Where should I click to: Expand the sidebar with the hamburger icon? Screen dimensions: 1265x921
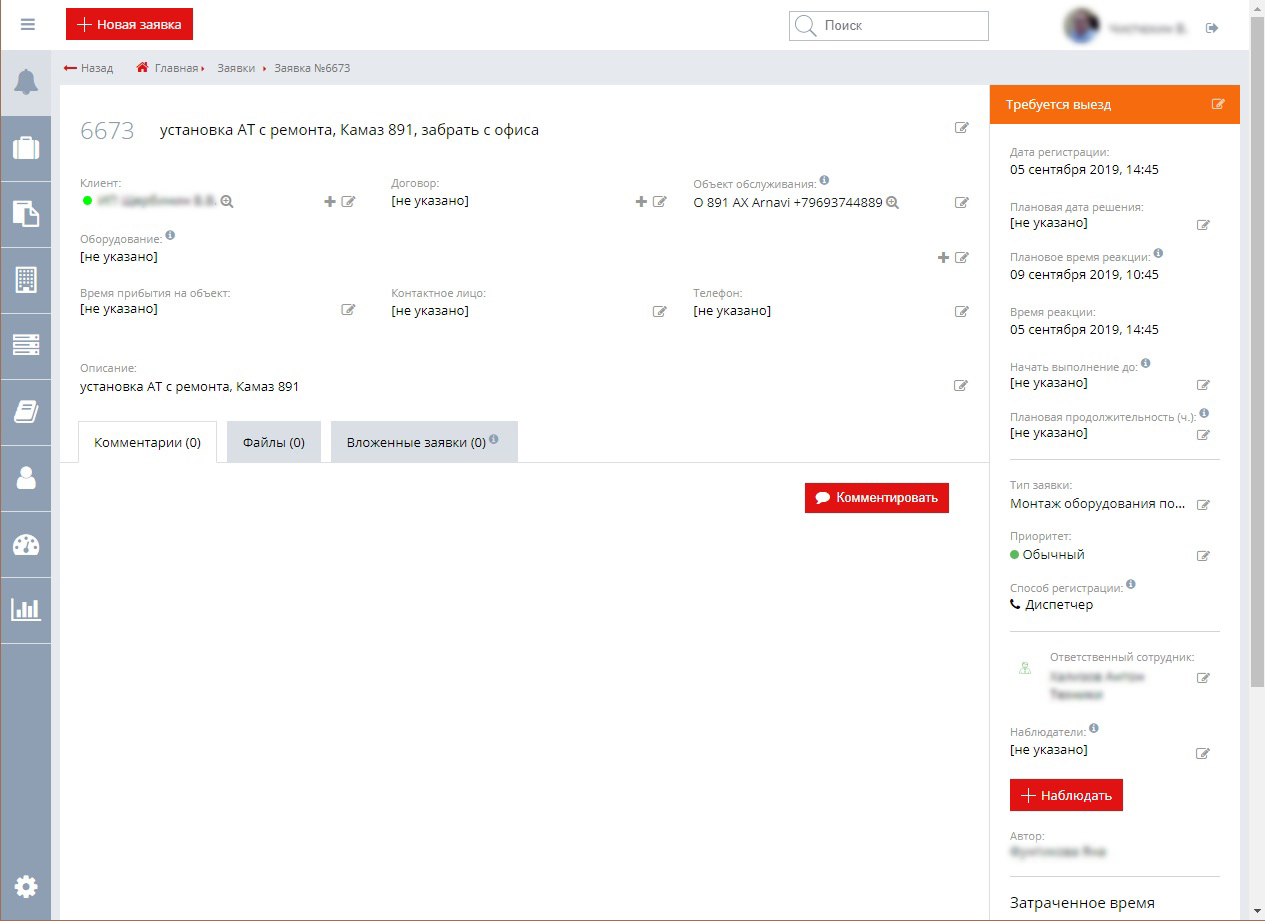coord(27,24)
